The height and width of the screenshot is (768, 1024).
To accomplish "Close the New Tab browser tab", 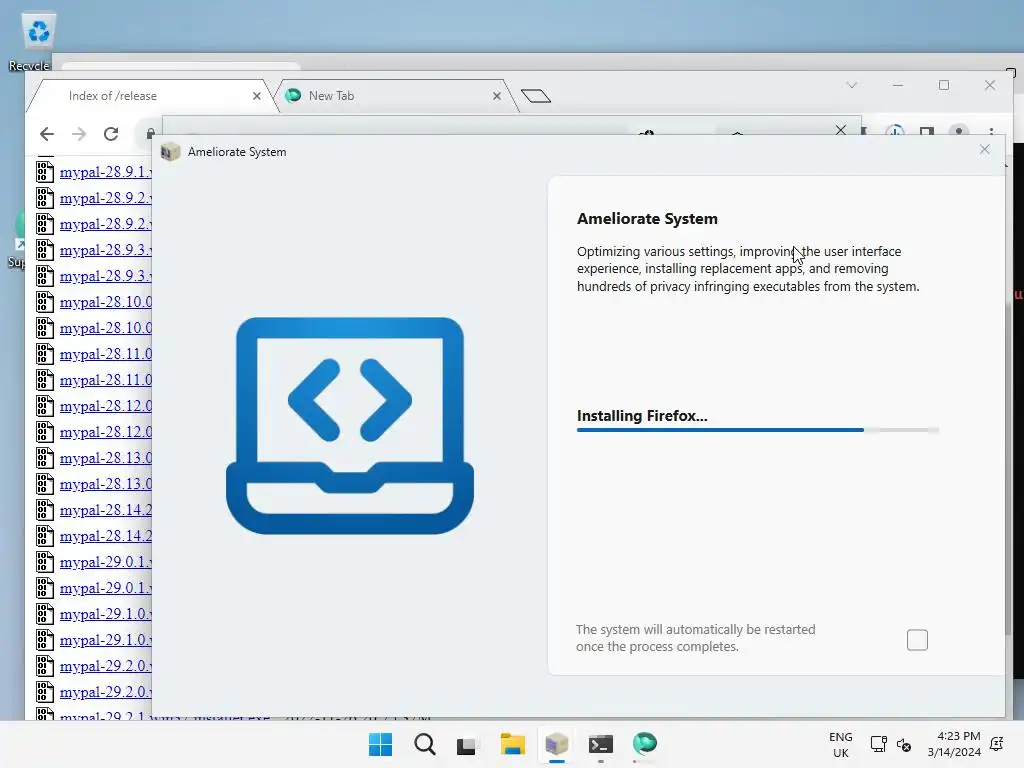I will tap(497, 96).
